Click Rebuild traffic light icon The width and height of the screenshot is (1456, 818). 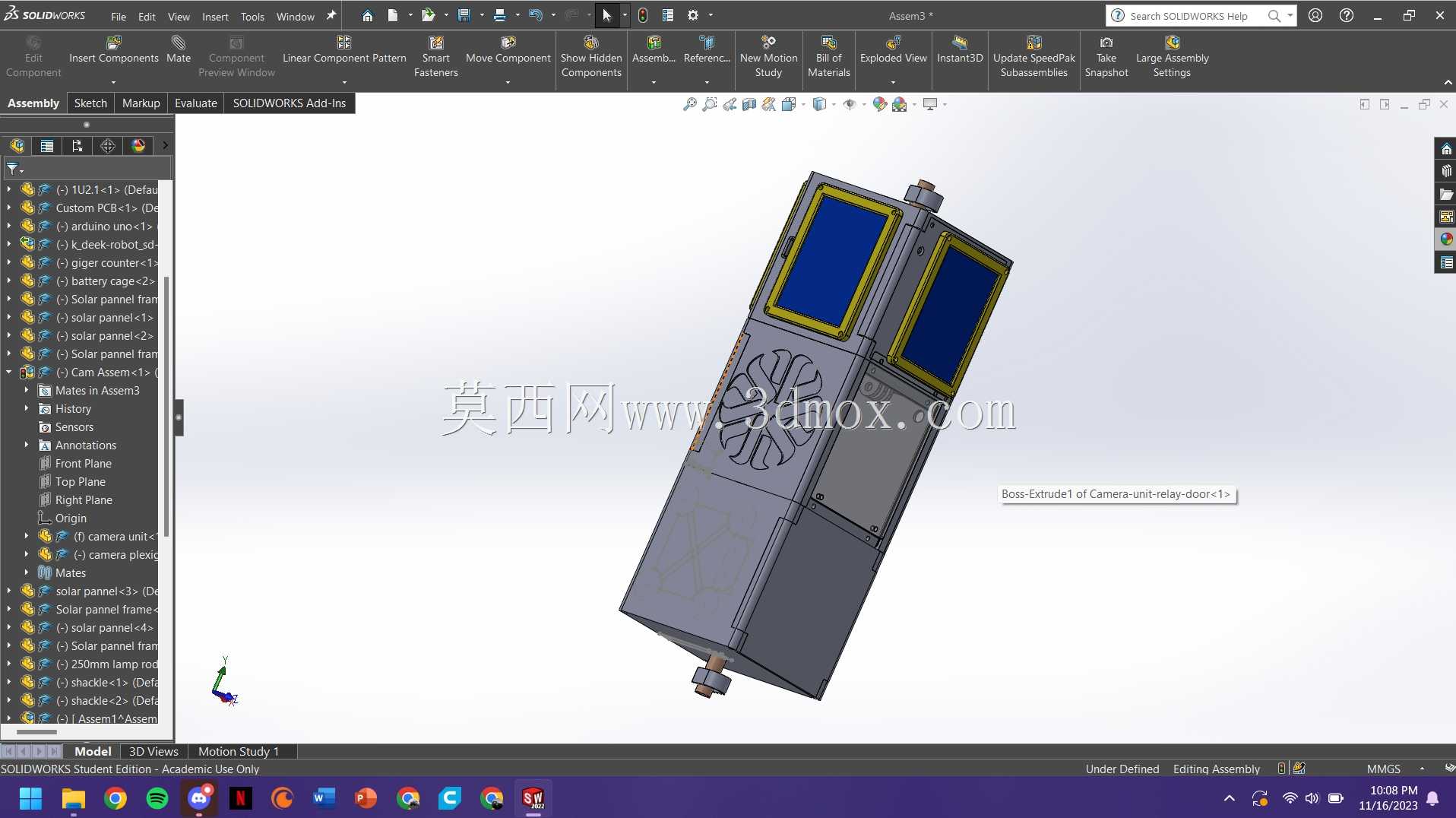click(x=643, y=15)
